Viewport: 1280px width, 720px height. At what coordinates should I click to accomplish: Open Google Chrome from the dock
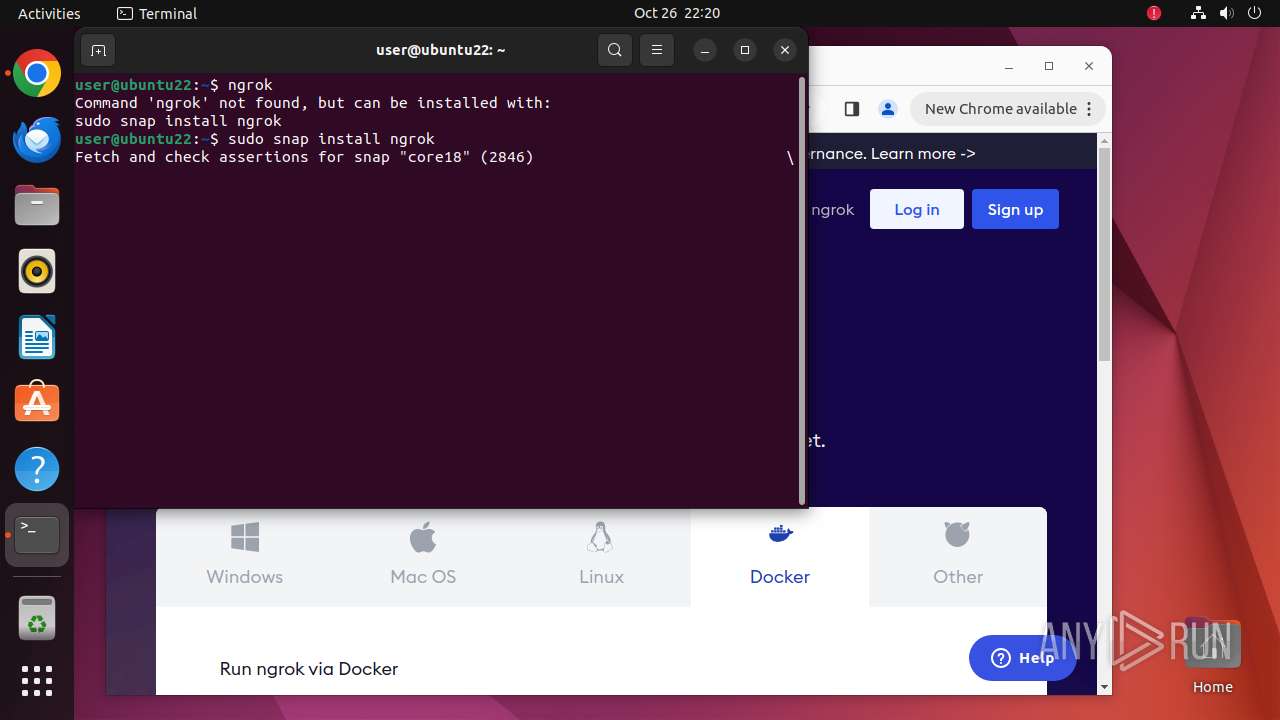(x=37, y=73)
